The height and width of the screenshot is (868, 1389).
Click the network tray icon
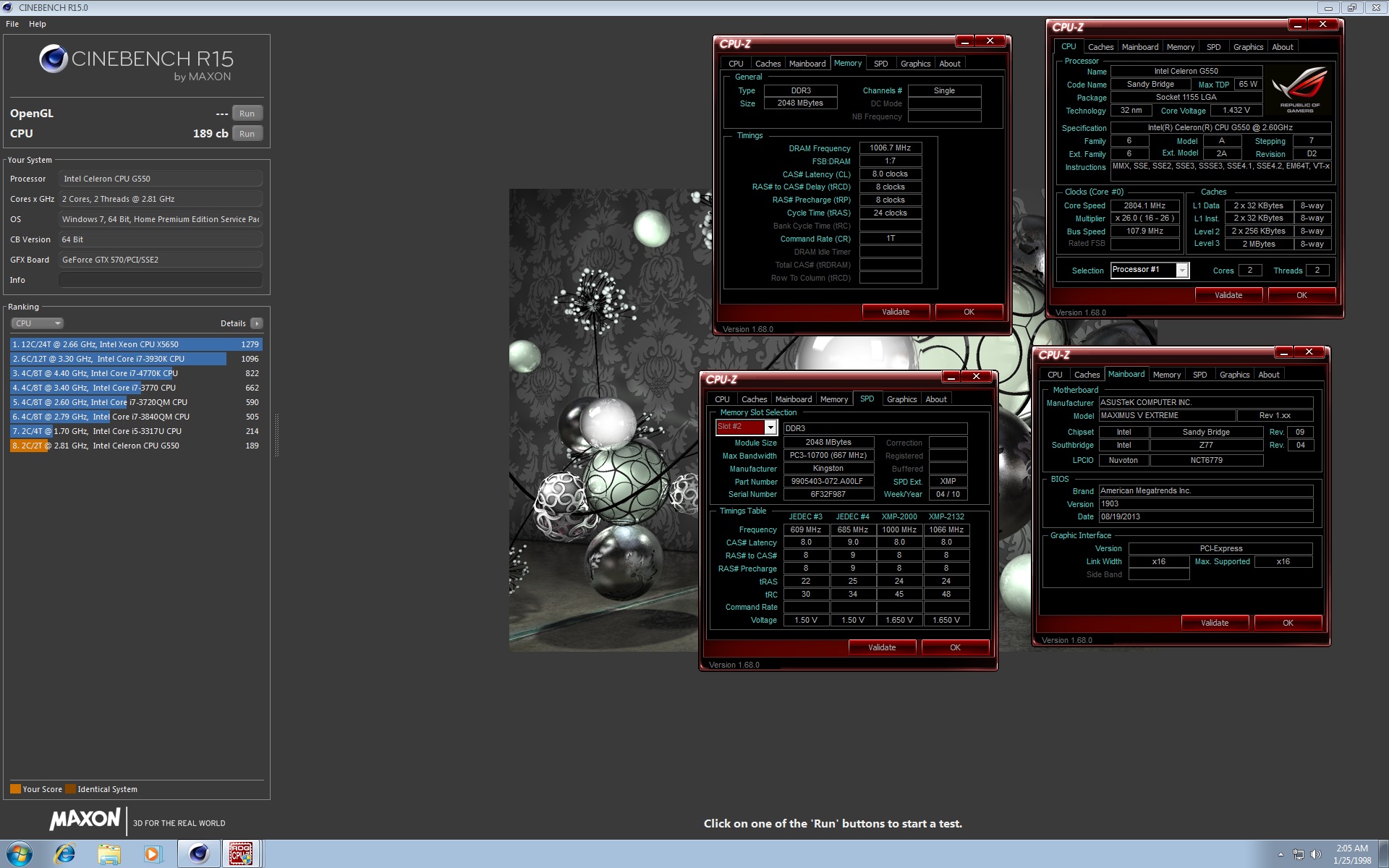(x=1299, y=854)
